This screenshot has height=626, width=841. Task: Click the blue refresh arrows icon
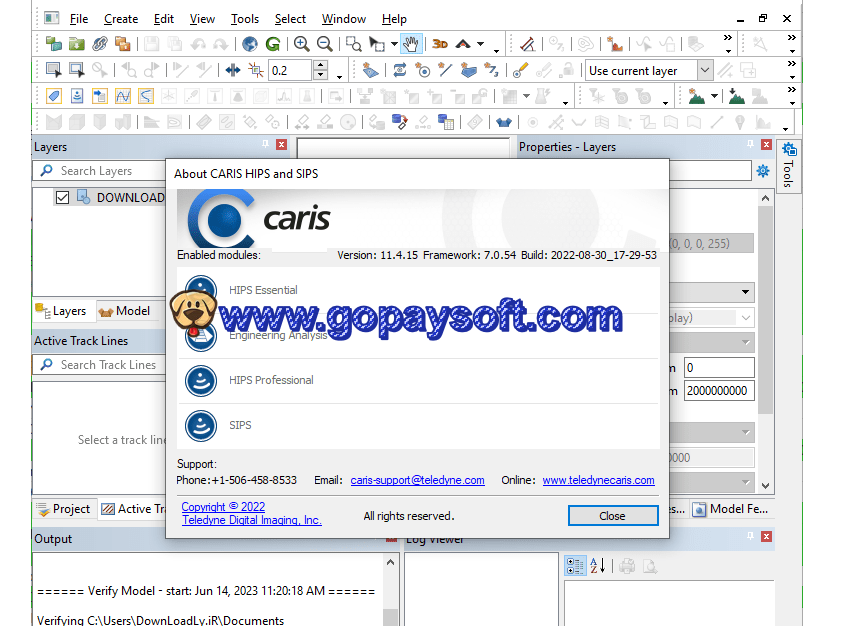400,70
